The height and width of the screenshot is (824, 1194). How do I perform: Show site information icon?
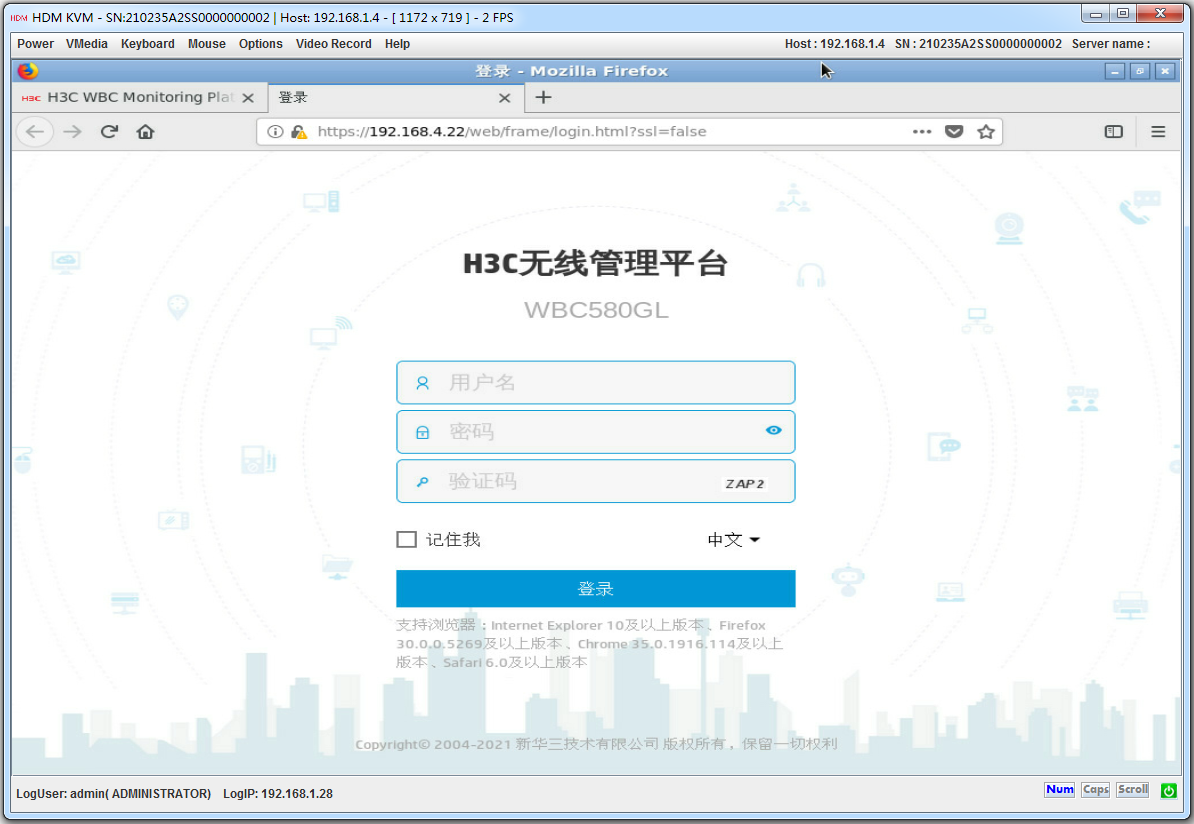coord(276,132)
